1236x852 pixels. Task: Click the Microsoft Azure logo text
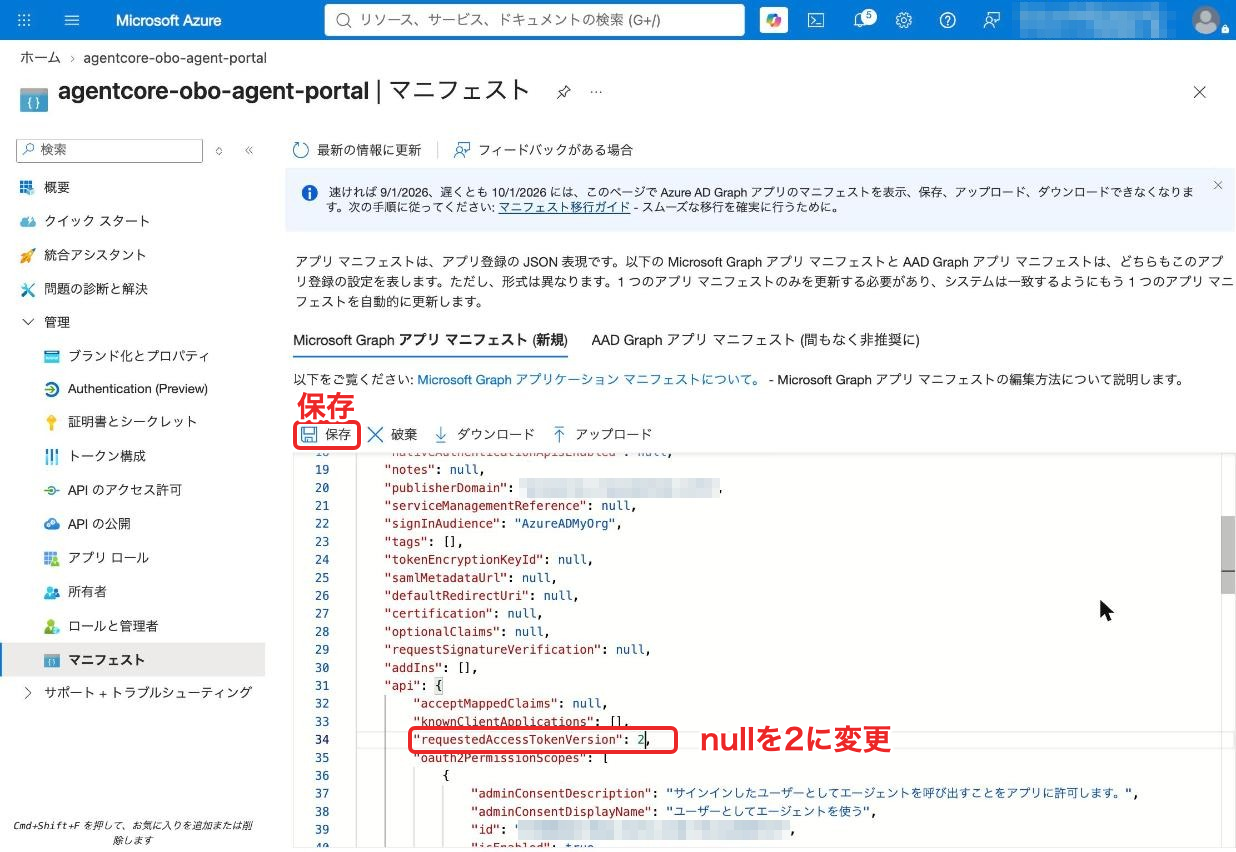tap(168, 20)
